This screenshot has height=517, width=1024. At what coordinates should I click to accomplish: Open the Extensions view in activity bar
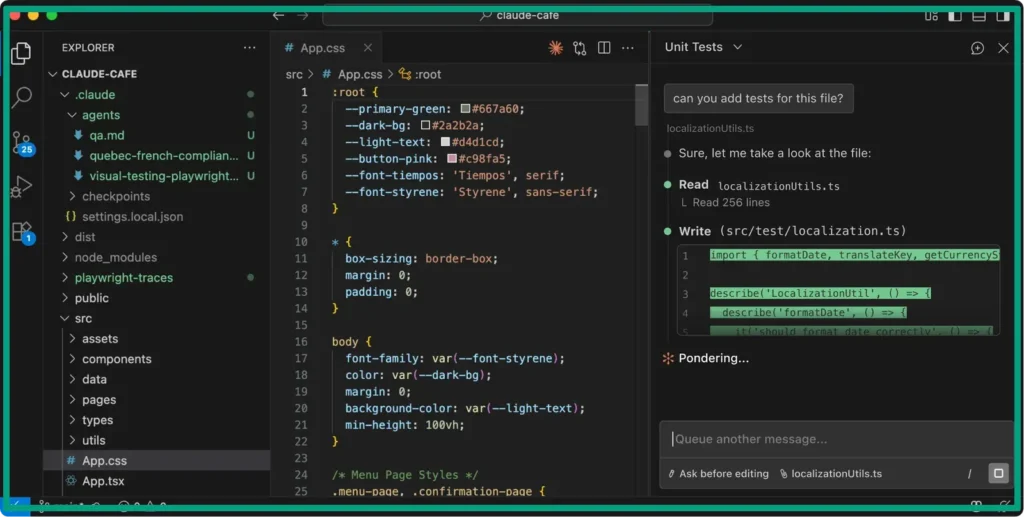point(22,232)
